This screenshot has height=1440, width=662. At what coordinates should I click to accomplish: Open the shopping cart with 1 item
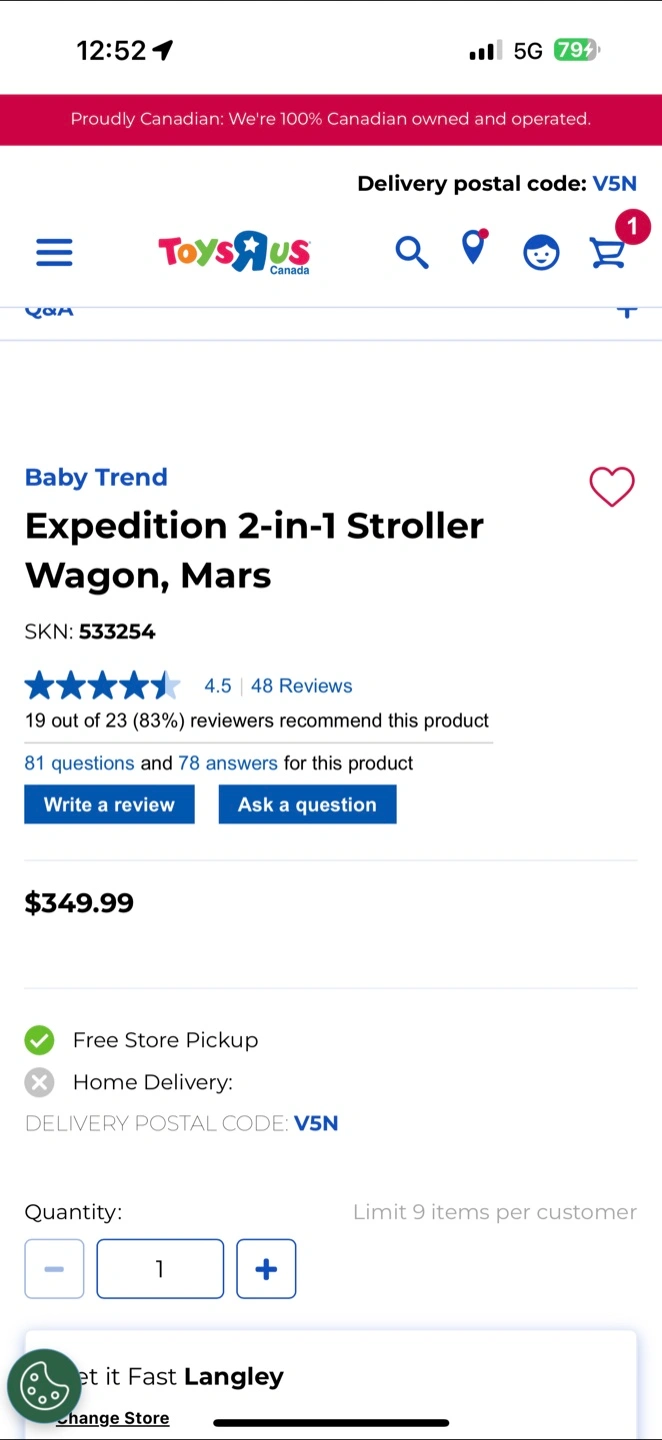point(609,251)
